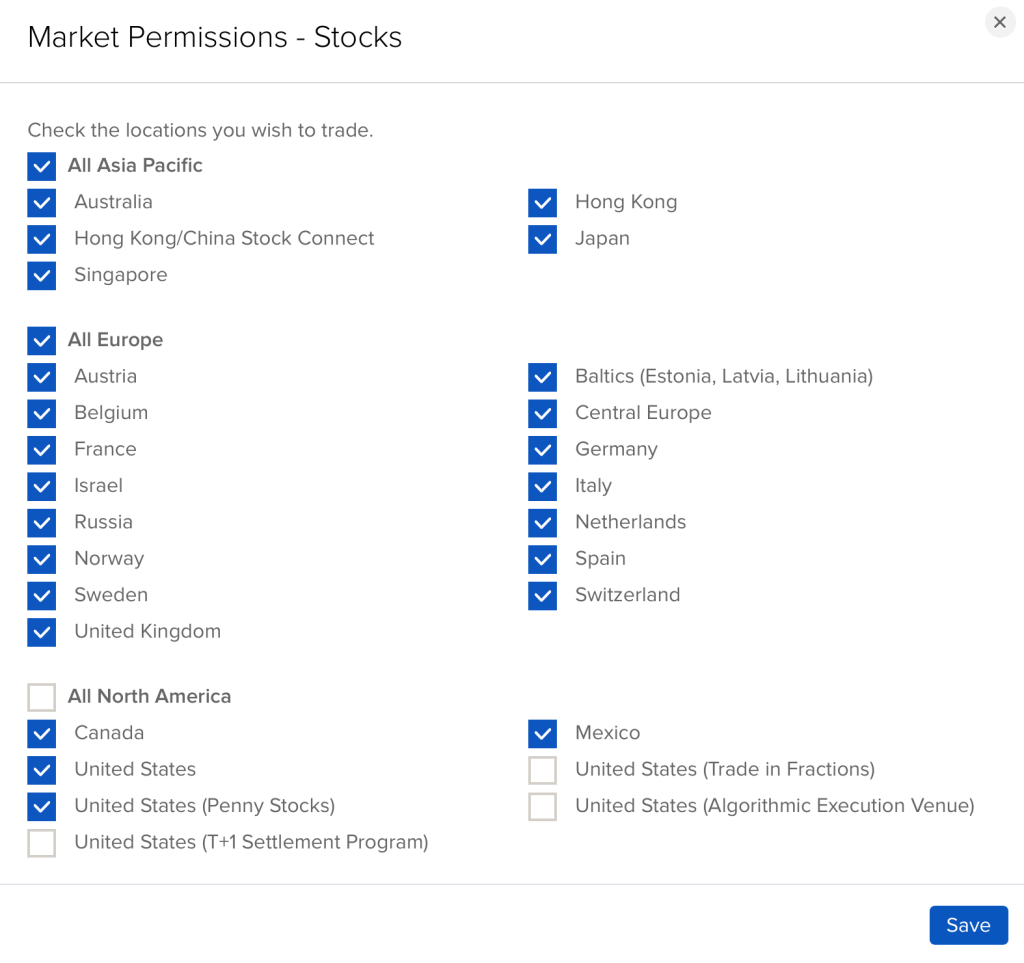Close the Market Permissions dialog
The width and height of the screenshot is (1024, 963).
[1000, 22]
